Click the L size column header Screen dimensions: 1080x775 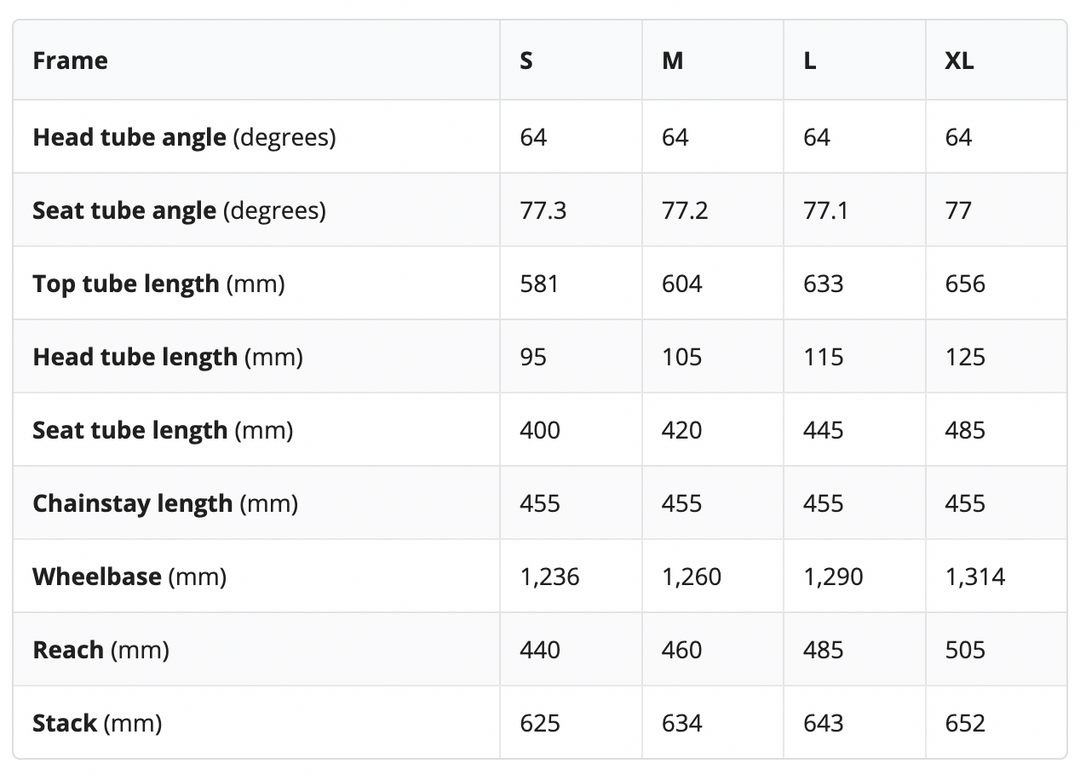[x=810, y=61]
